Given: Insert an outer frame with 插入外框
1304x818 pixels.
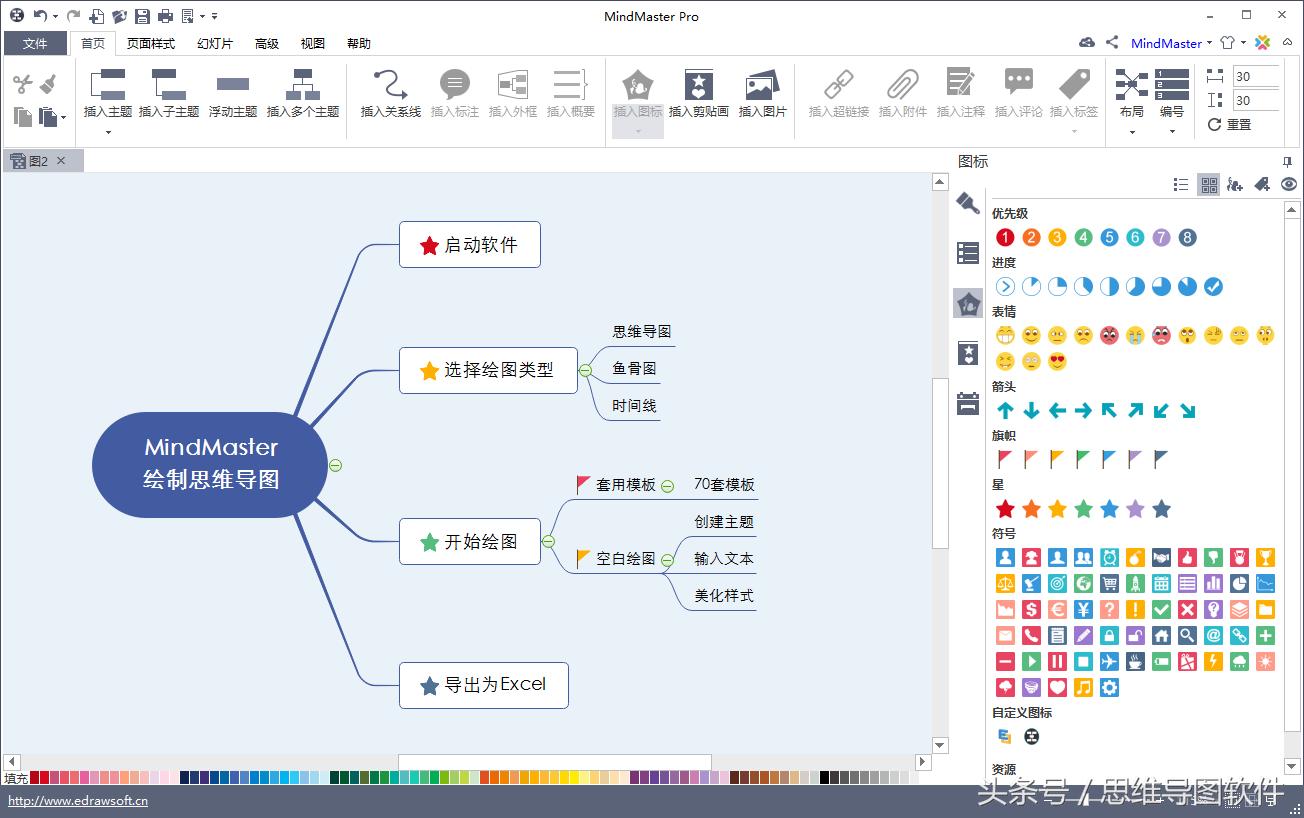Looking at the screenshot, I should [513, 95].
